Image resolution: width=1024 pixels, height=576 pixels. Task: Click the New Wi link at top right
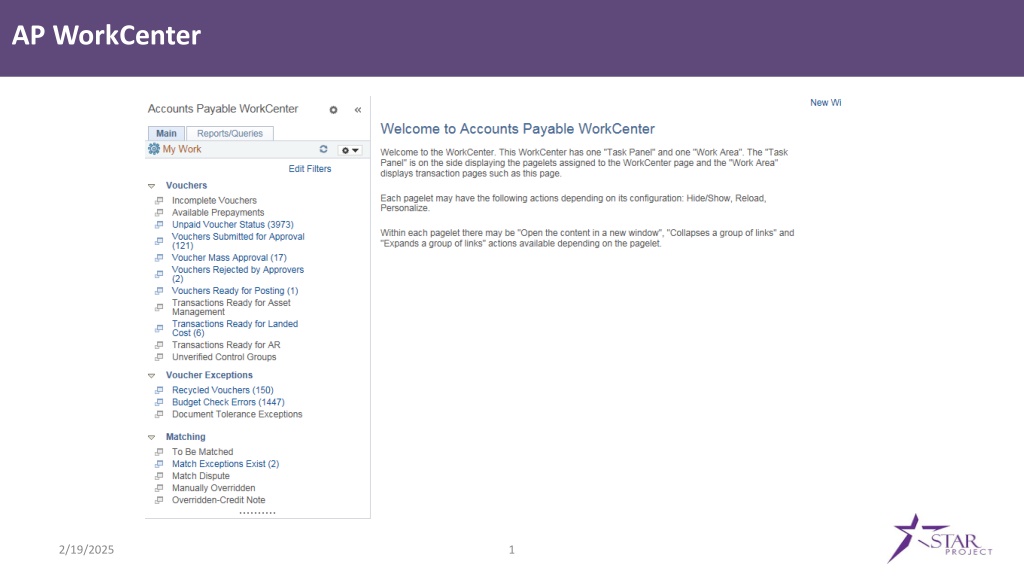click(825, 103)
